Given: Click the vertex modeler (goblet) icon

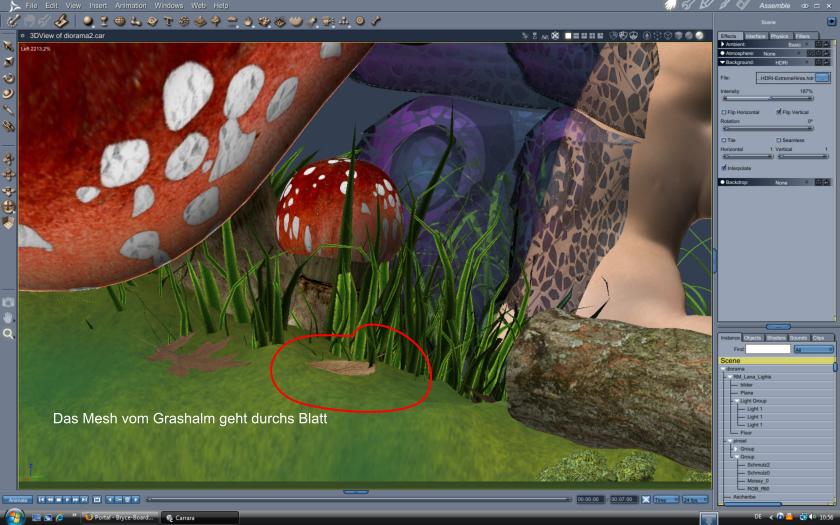Looking at the screenshot, I should [104, 21].
